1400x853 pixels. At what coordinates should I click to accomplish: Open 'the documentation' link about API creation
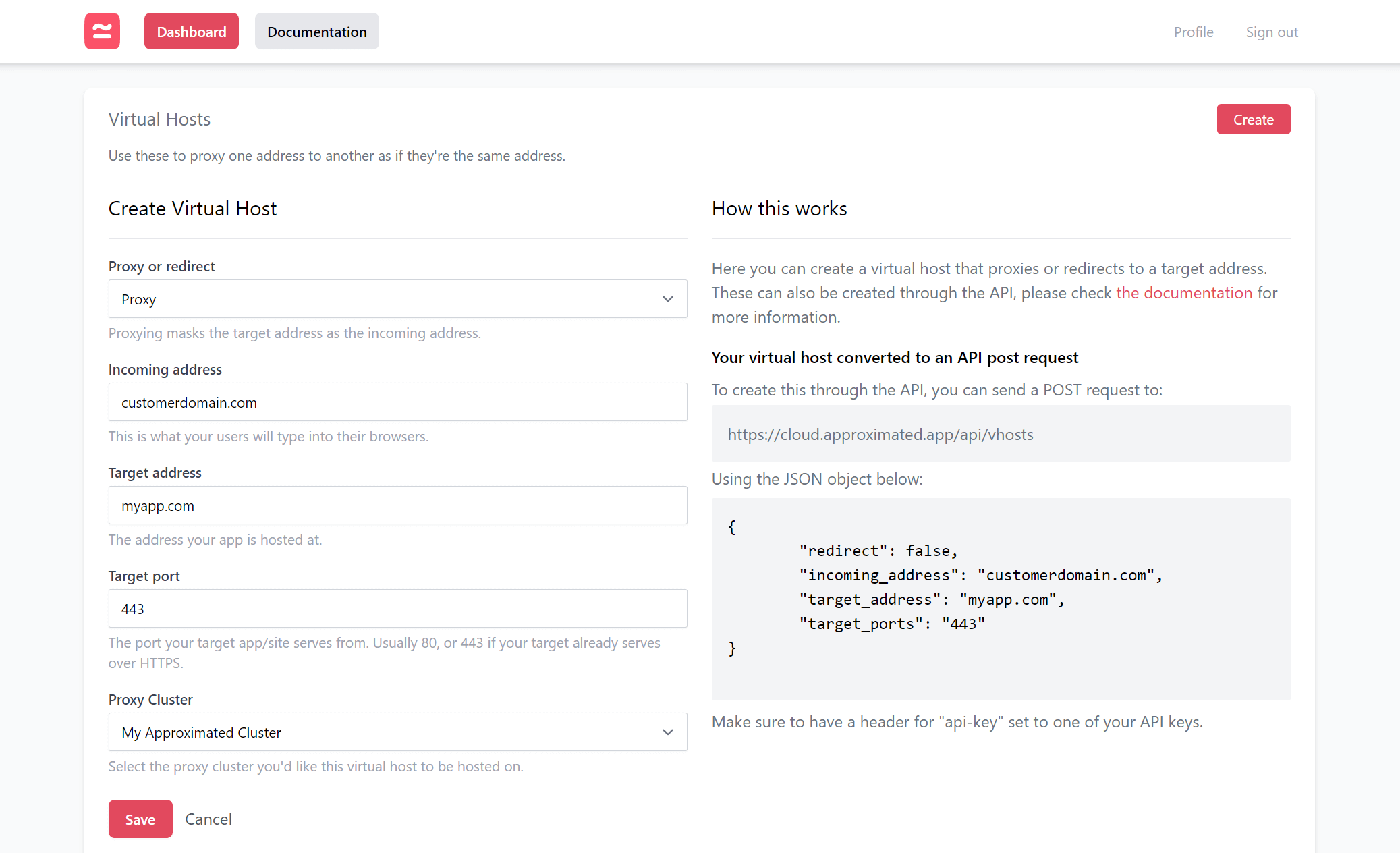[x=1183, y=292]
